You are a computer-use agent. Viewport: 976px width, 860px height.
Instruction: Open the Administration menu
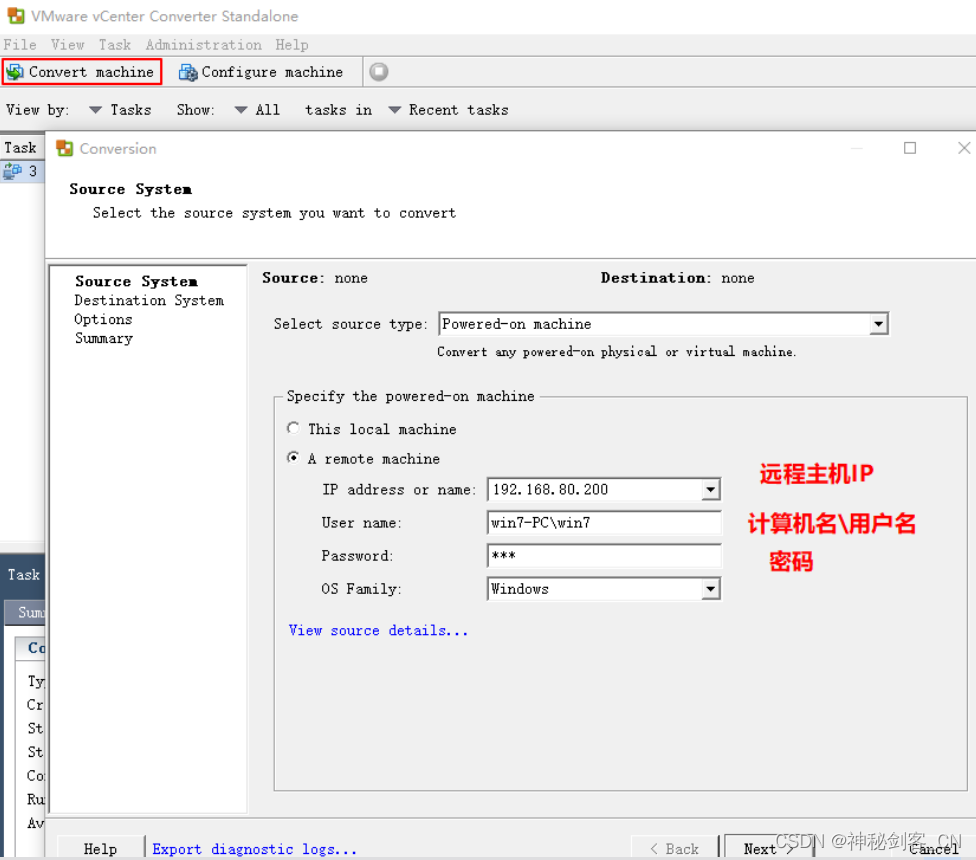point(204,45)
